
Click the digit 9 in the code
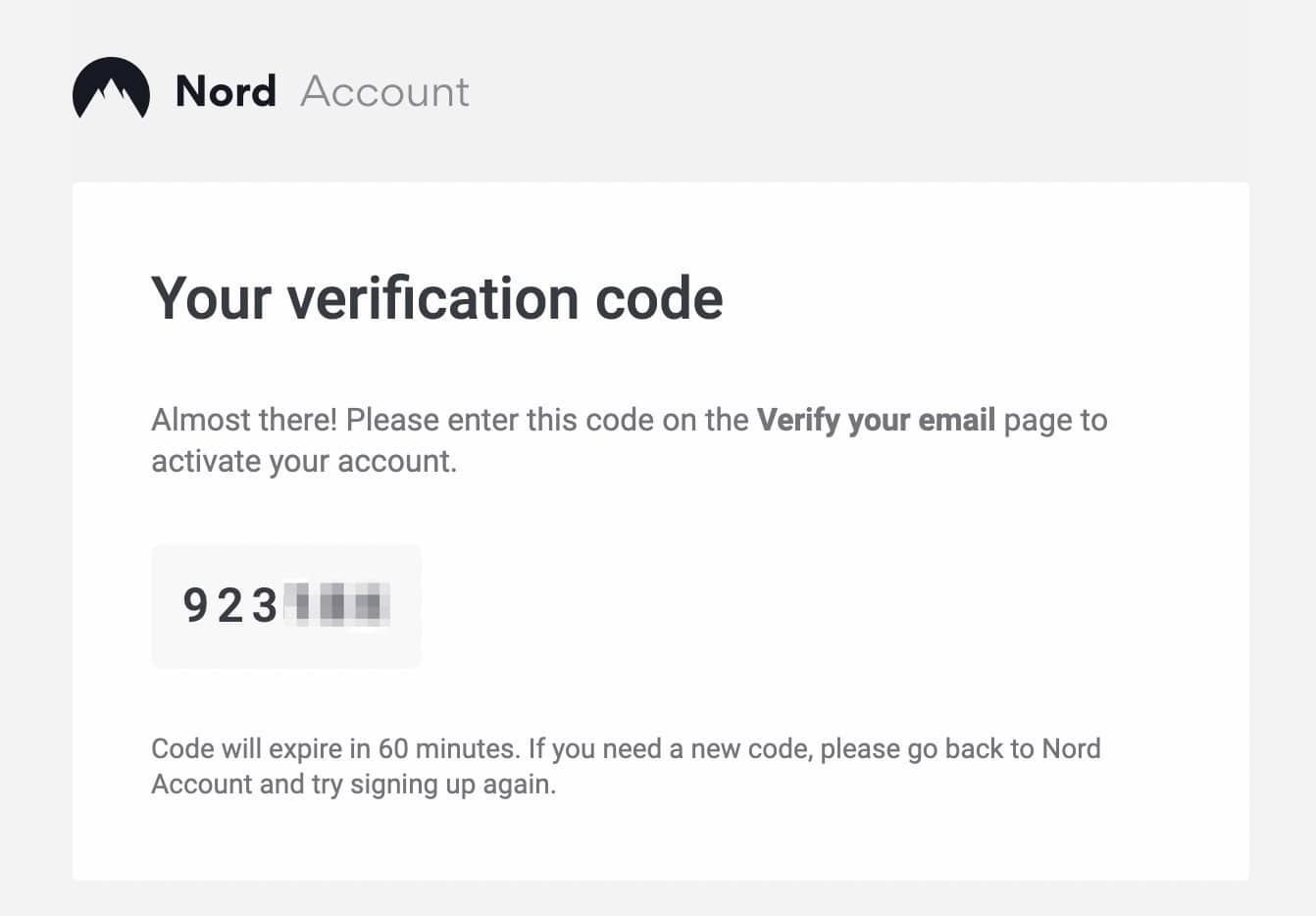coord(195,605)
